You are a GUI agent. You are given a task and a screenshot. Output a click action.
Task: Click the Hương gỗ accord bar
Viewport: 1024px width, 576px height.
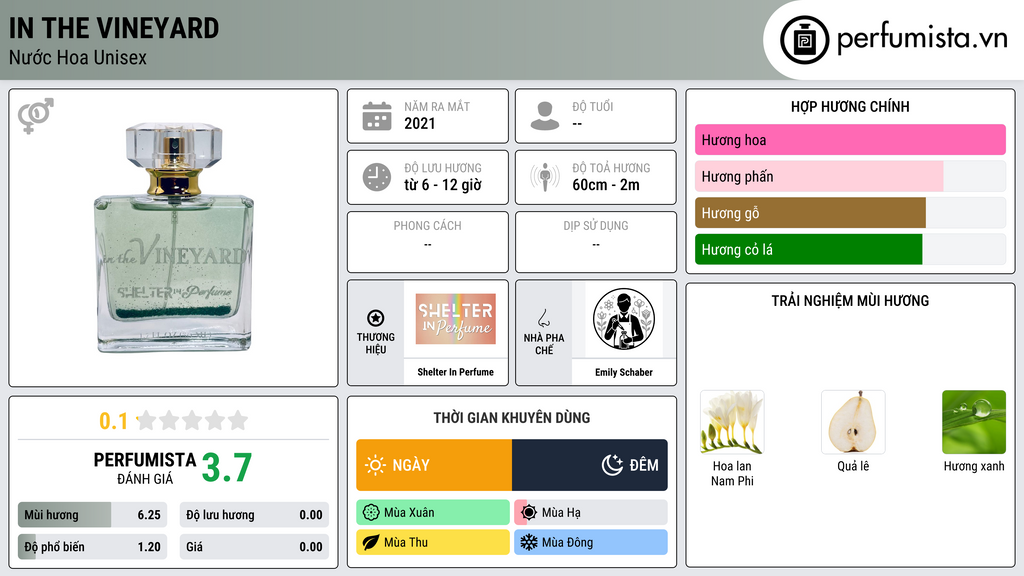(850, 213)
